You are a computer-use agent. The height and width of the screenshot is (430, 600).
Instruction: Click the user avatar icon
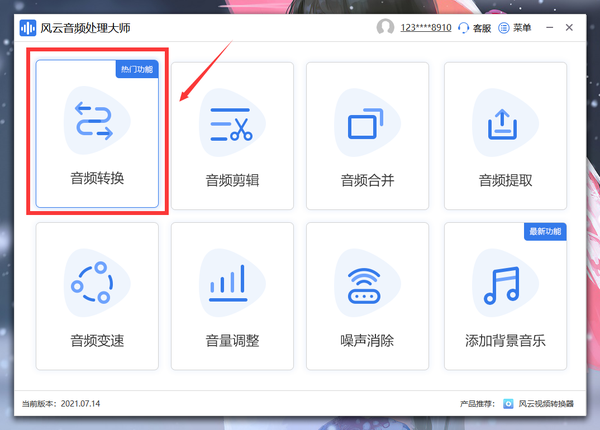(385, 28)
